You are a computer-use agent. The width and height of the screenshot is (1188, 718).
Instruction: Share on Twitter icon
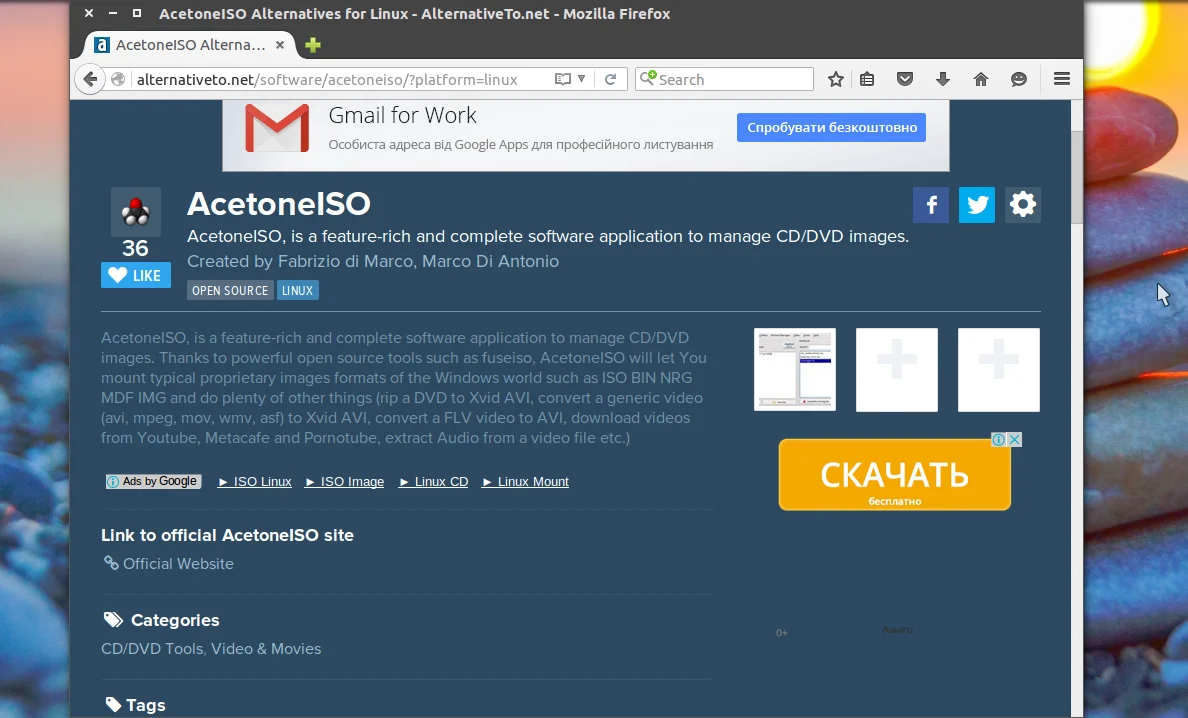pos(977,204)
